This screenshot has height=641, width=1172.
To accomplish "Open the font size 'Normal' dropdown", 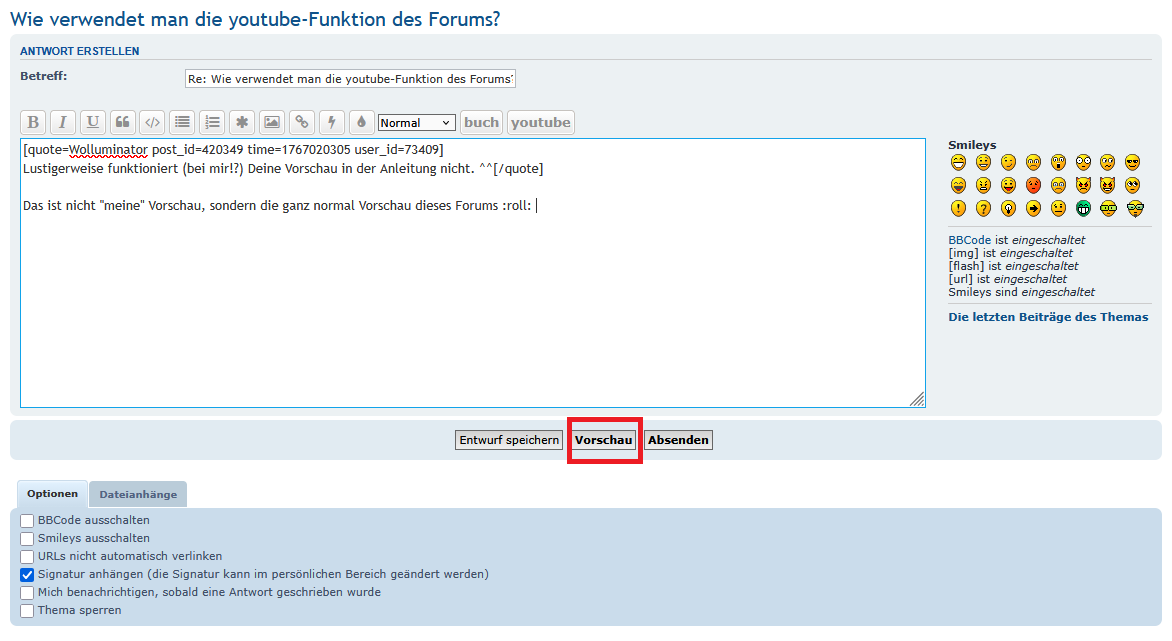I will (416, 123).
